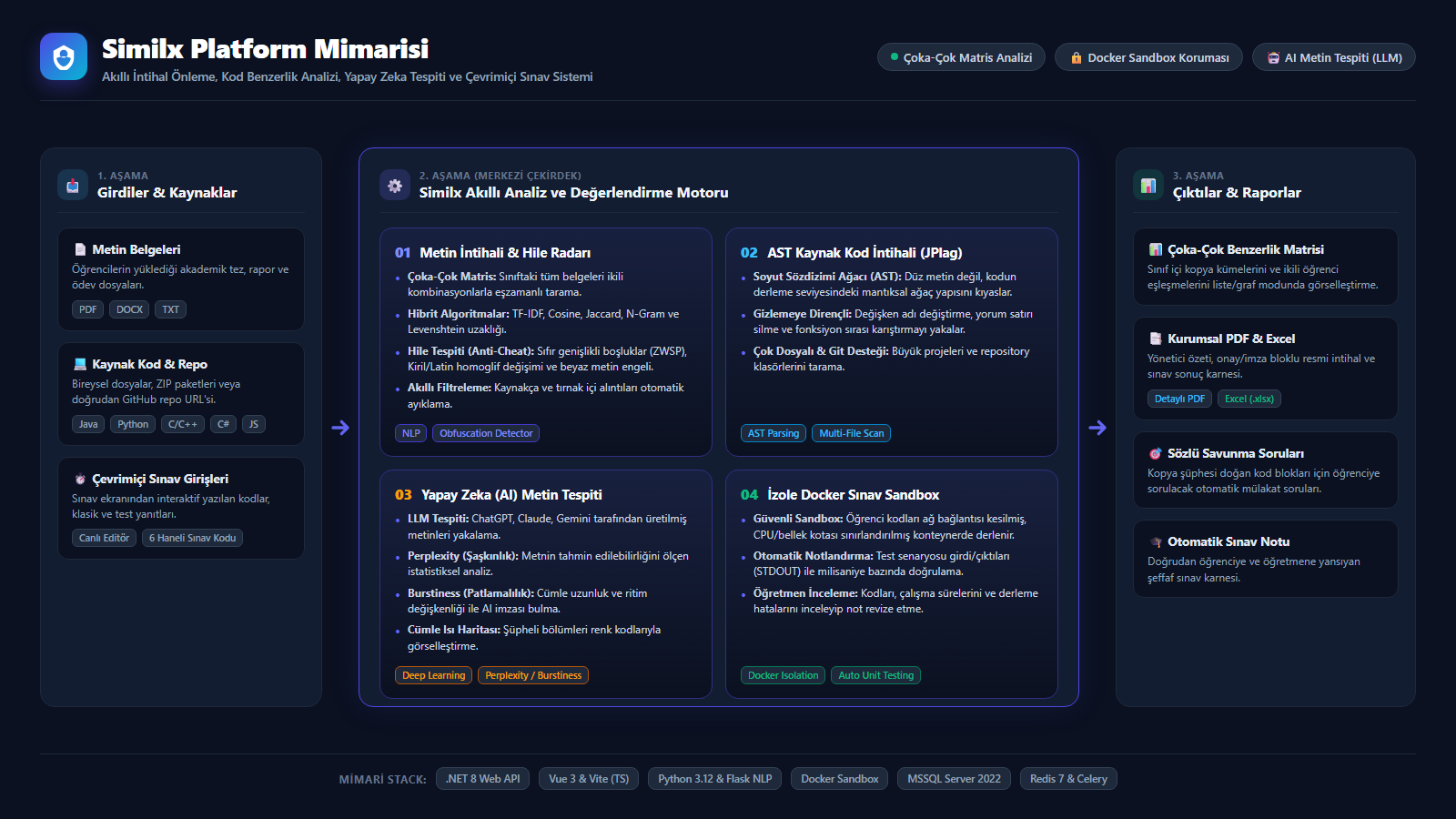Click the icon next to Çoka-Çok Benzerlik Matrisi
1456x819 pixels.
tap(1156, 249)
